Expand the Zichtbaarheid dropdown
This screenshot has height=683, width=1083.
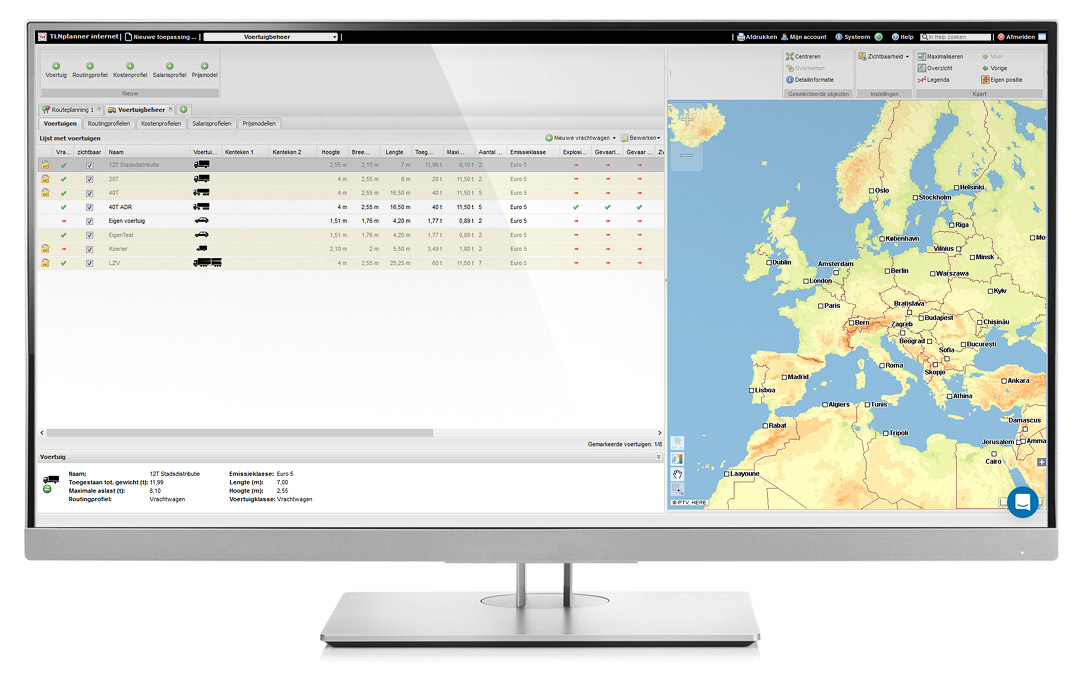pos(884,57)
